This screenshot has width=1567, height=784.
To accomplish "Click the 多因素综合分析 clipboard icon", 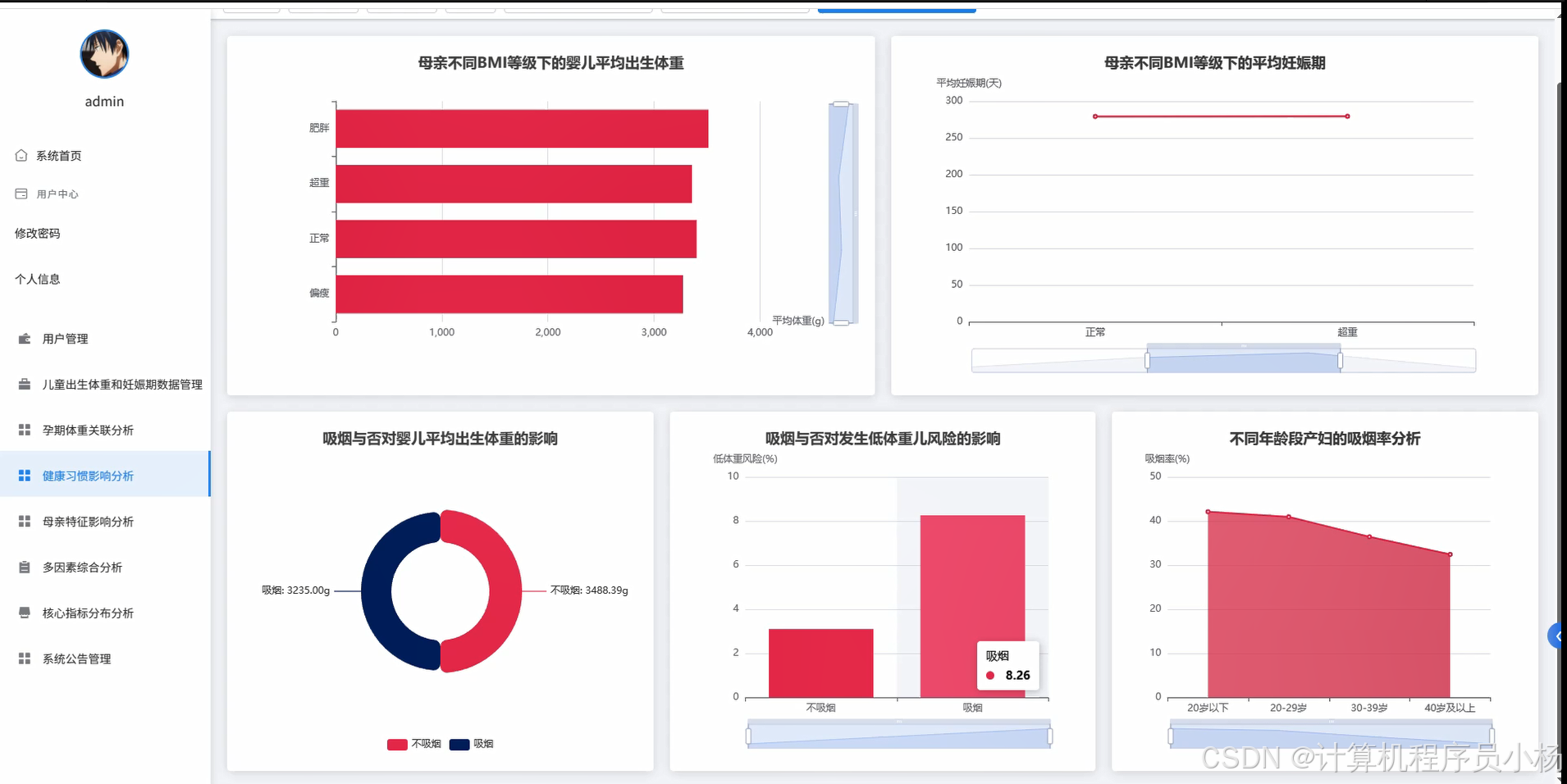I will [23, 567].
